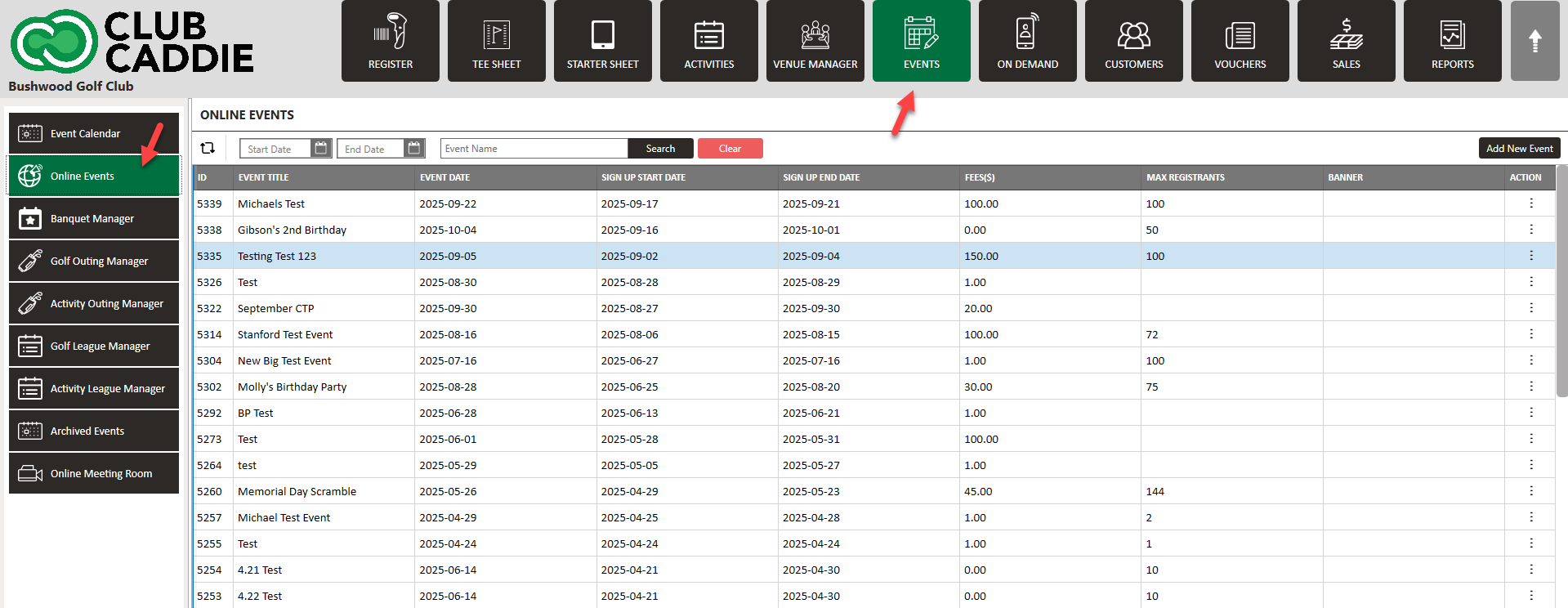Open action menu for Michaels Test event
The width and height of the screenshot is (1568, 608).
(1530, 203)
